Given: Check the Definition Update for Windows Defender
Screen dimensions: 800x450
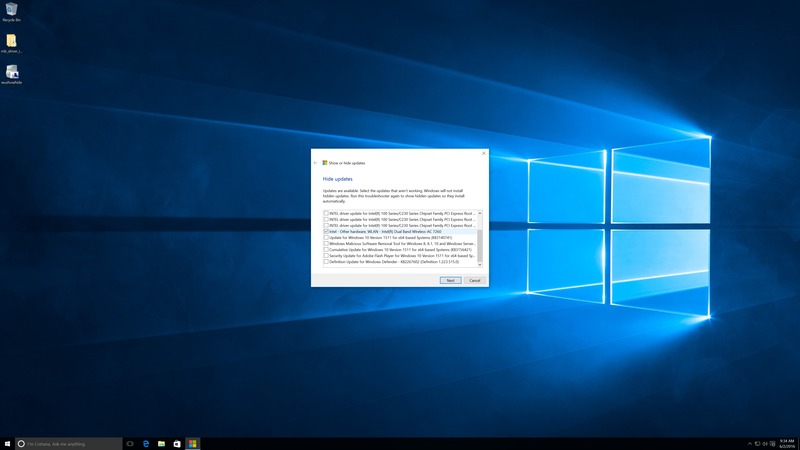Looking at the screenshot, I should (x=326, y=261).
